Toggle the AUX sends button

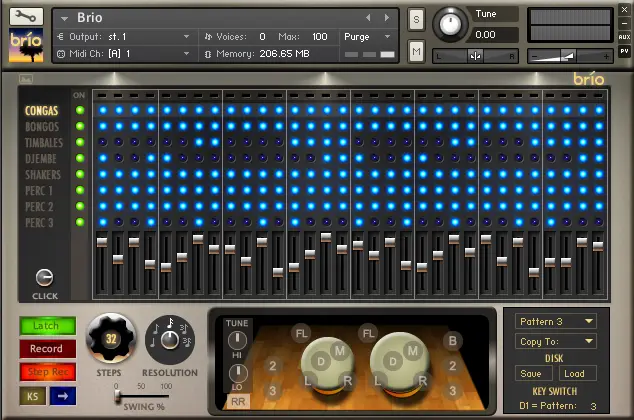[624, 37]
